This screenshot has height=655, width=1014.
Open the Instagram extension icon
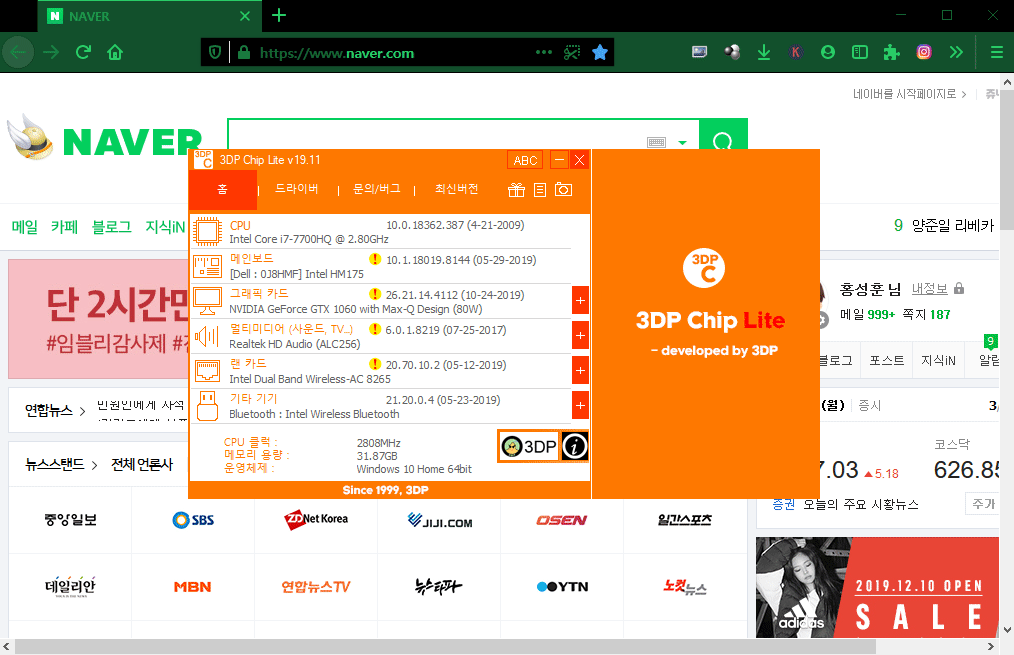(924, 52)
